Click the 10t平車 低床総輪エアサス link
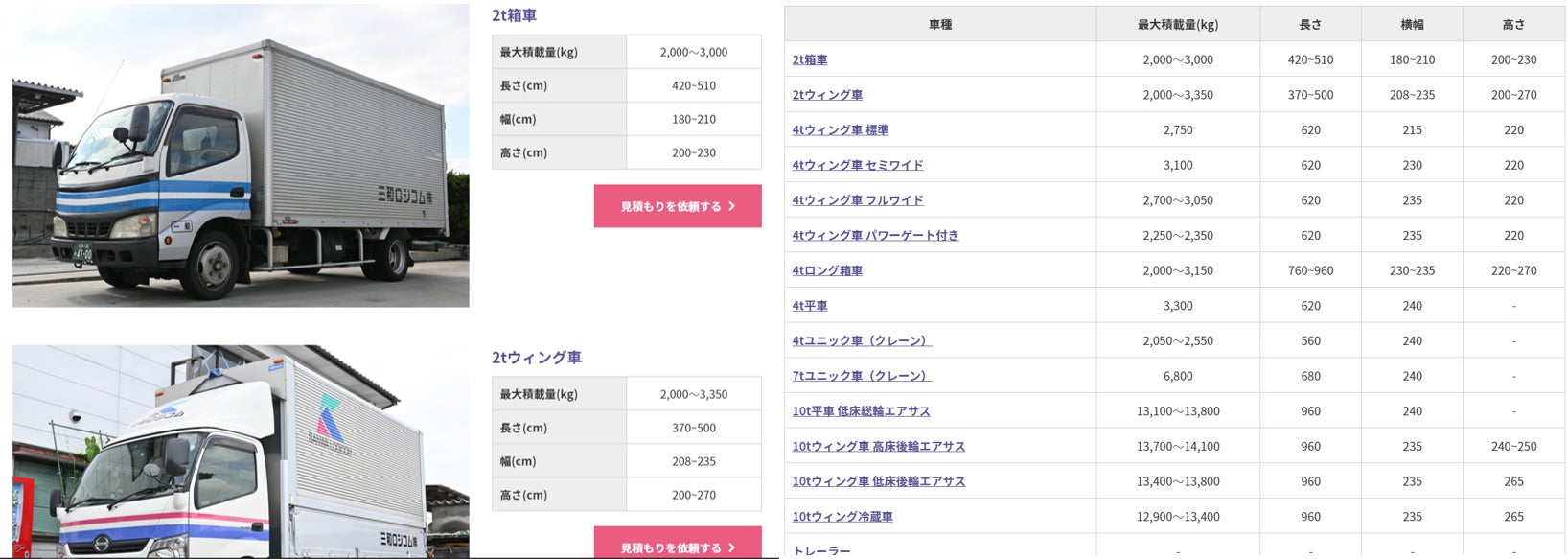Viewport: 1568px width, 559px height. tap(861, 411)
